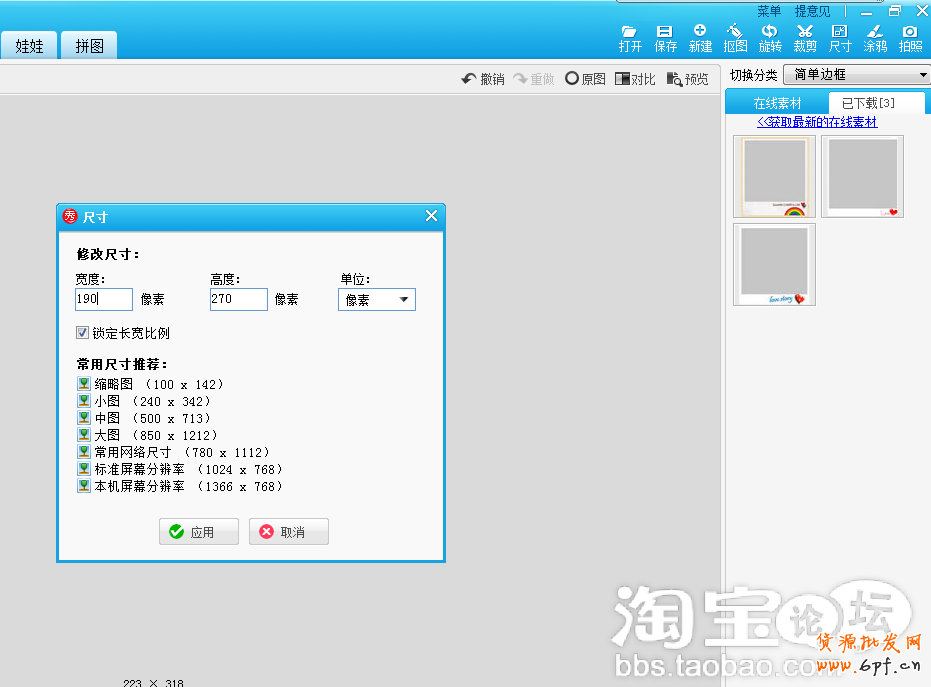Expand the 单位 unit dropdown

(x=377, y=299)
